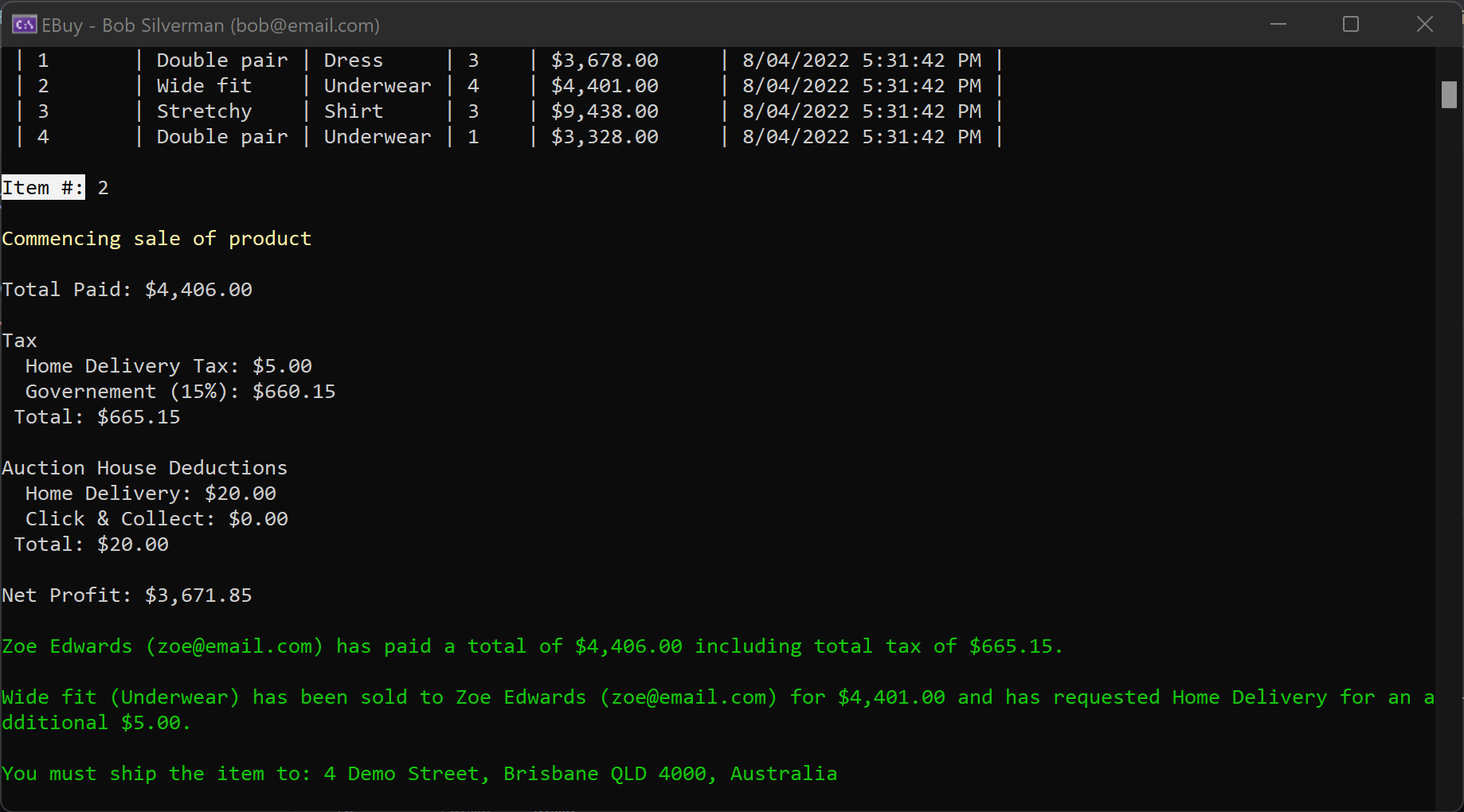Click the price '$3,678.00'
The height and width of the screenshot is (812, 1464).
[605, 61]
